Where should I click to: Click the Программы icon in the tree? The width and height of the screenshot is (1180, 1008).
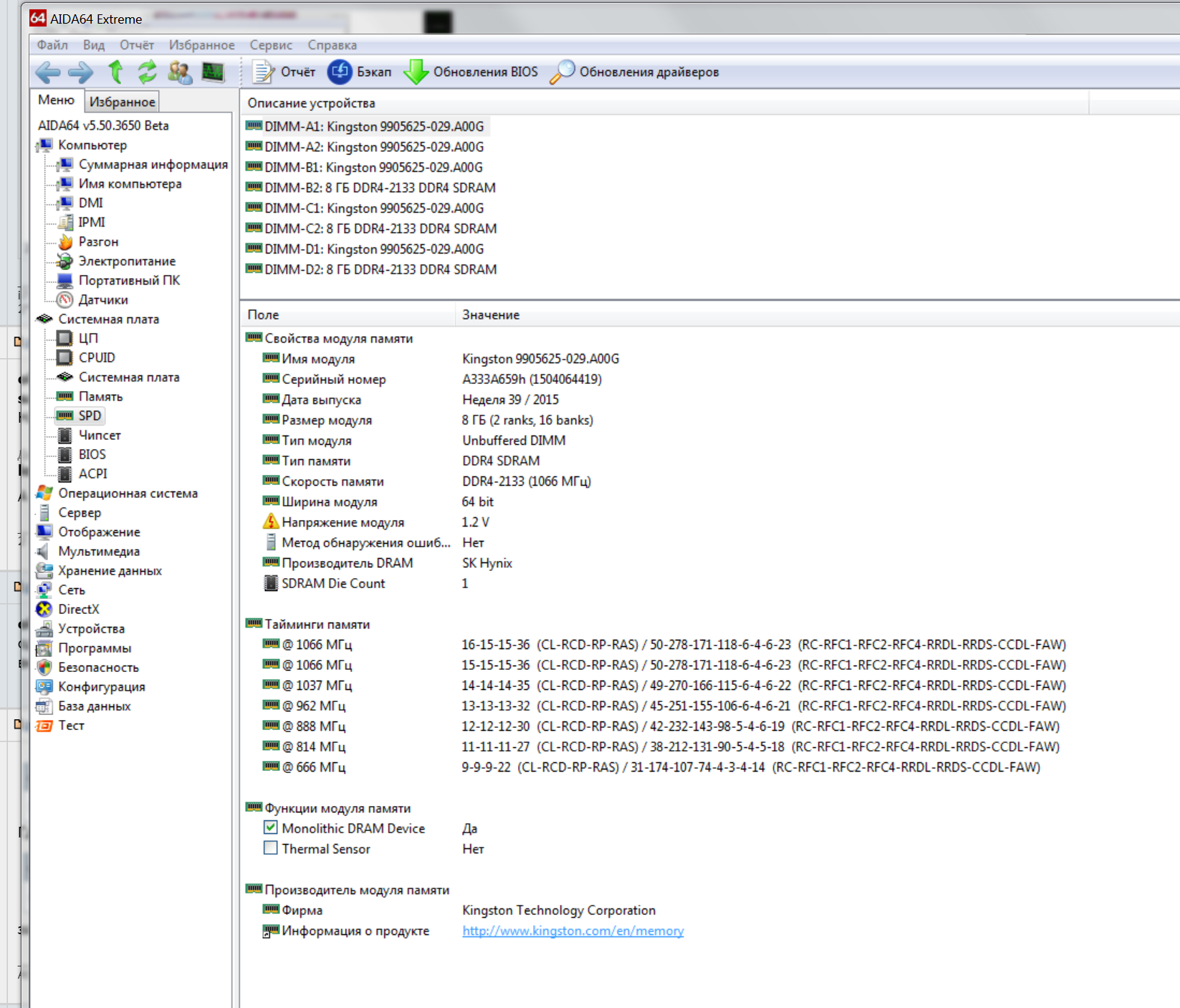point(44,648)
